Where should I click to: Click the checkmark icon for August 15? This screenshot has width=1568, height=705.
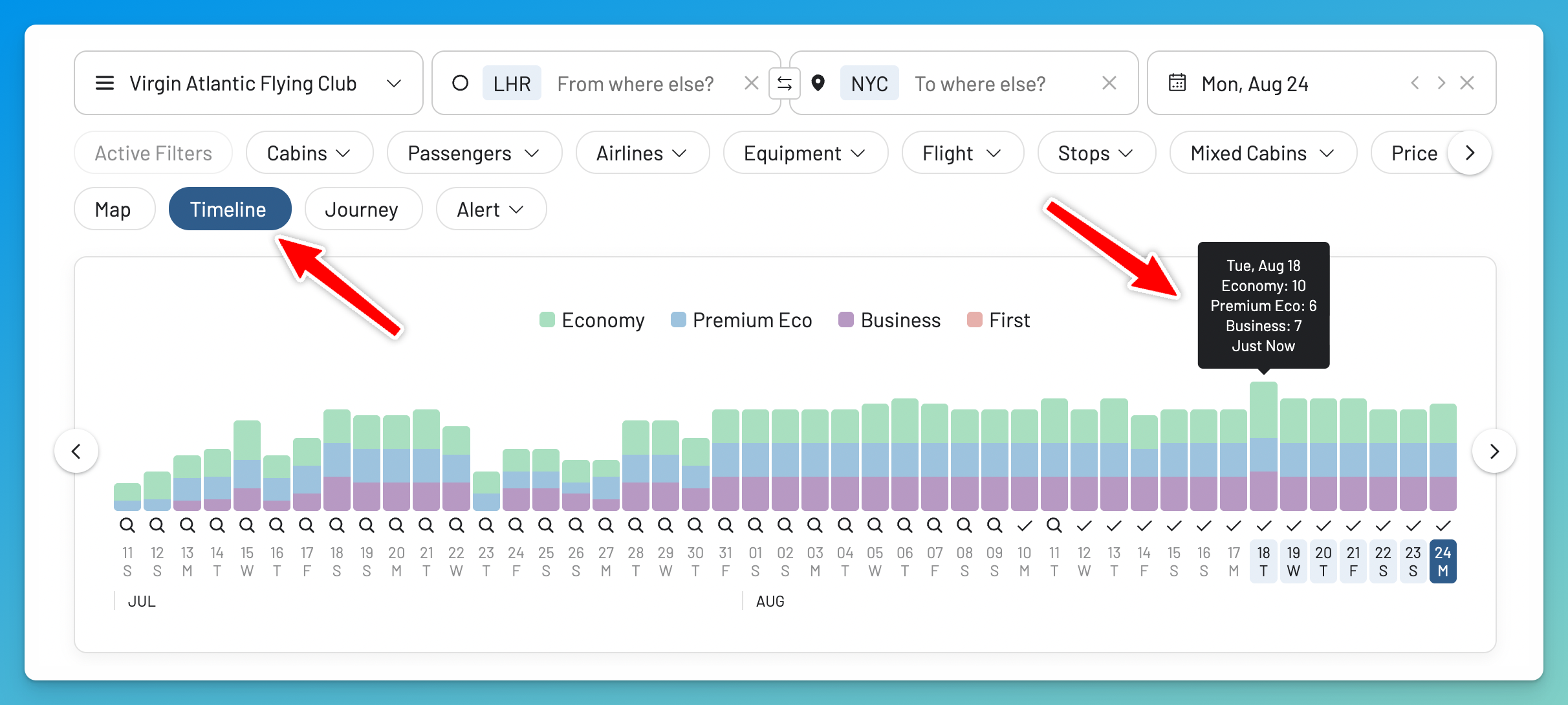coord(1174,526)
